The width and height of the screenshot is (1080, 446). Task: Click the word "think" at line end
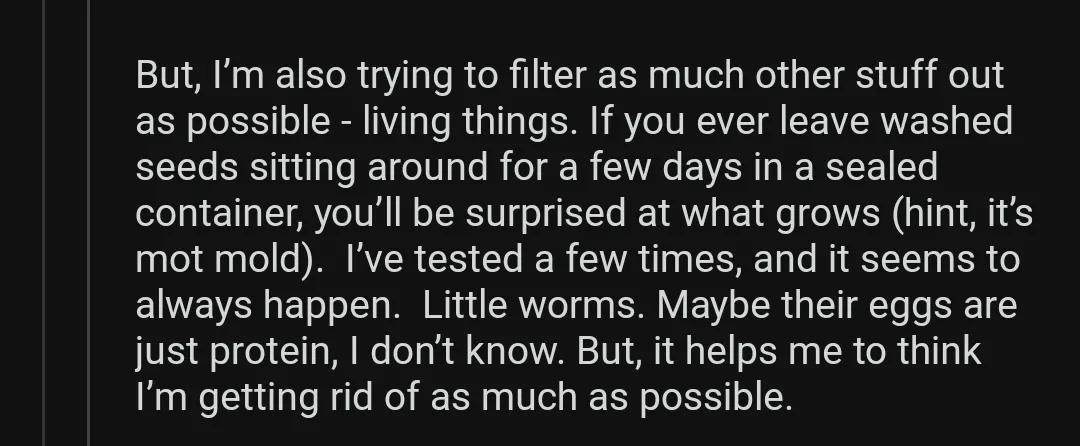933,352
